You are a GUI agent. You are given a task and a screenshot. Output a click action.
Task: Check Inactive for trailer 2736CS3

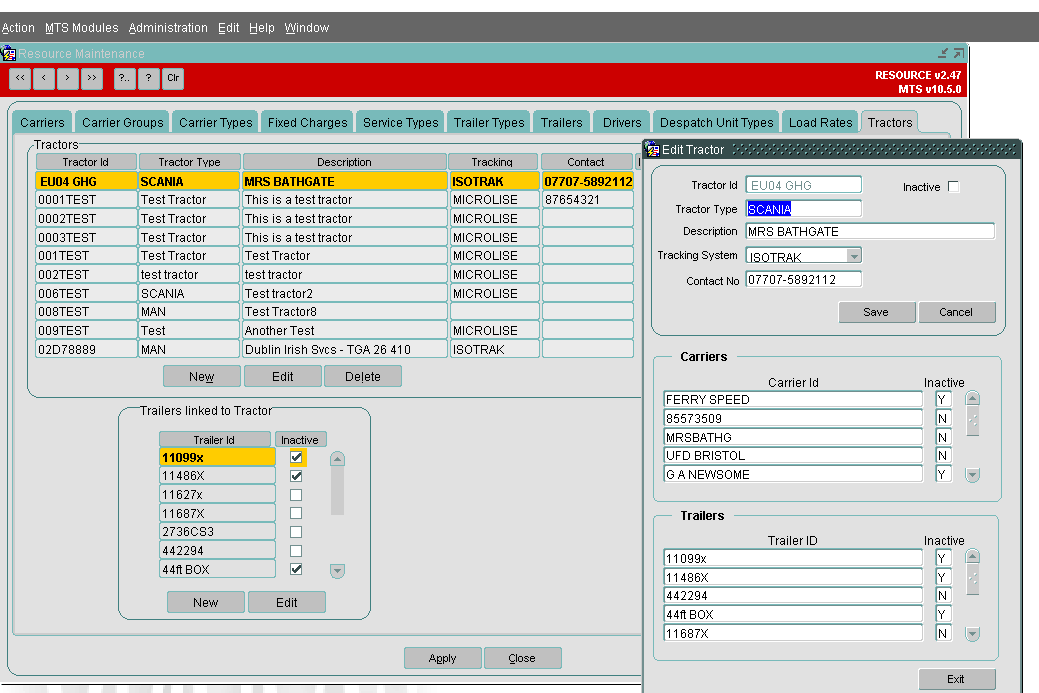[x=296, y=532]
